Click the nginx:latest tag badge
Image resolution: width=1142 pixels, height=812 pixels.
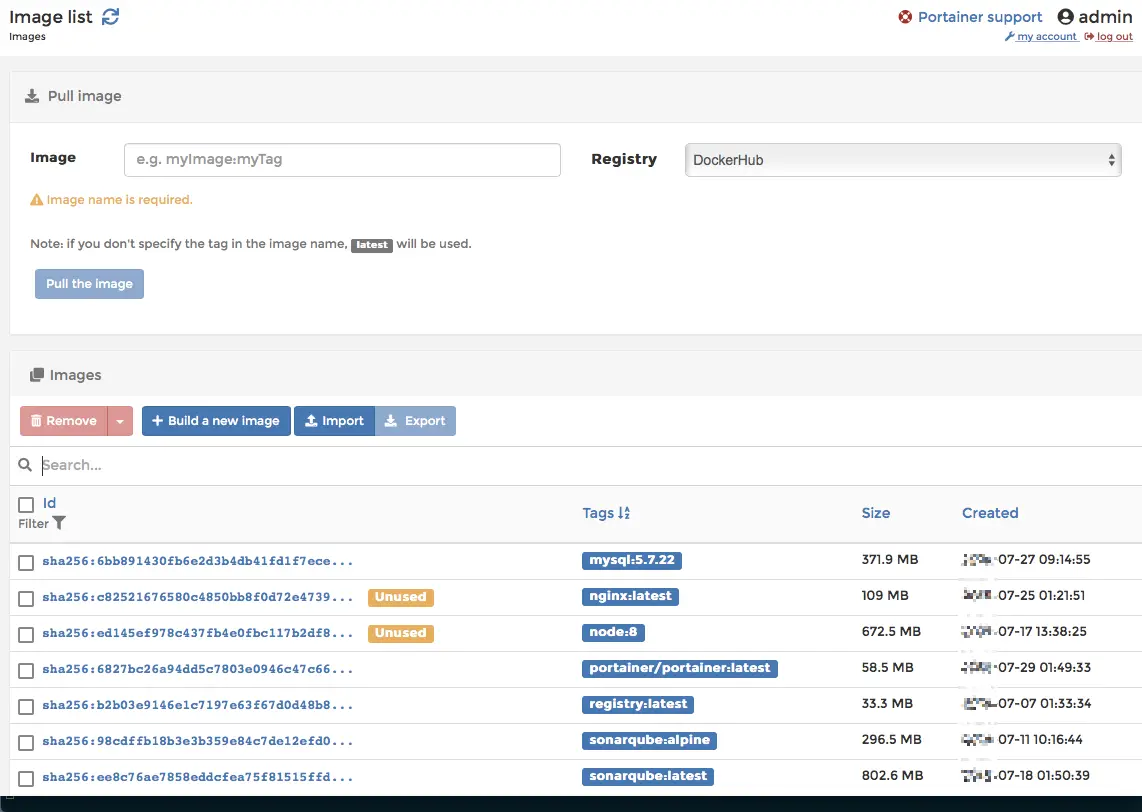click(x=630, y=596)
